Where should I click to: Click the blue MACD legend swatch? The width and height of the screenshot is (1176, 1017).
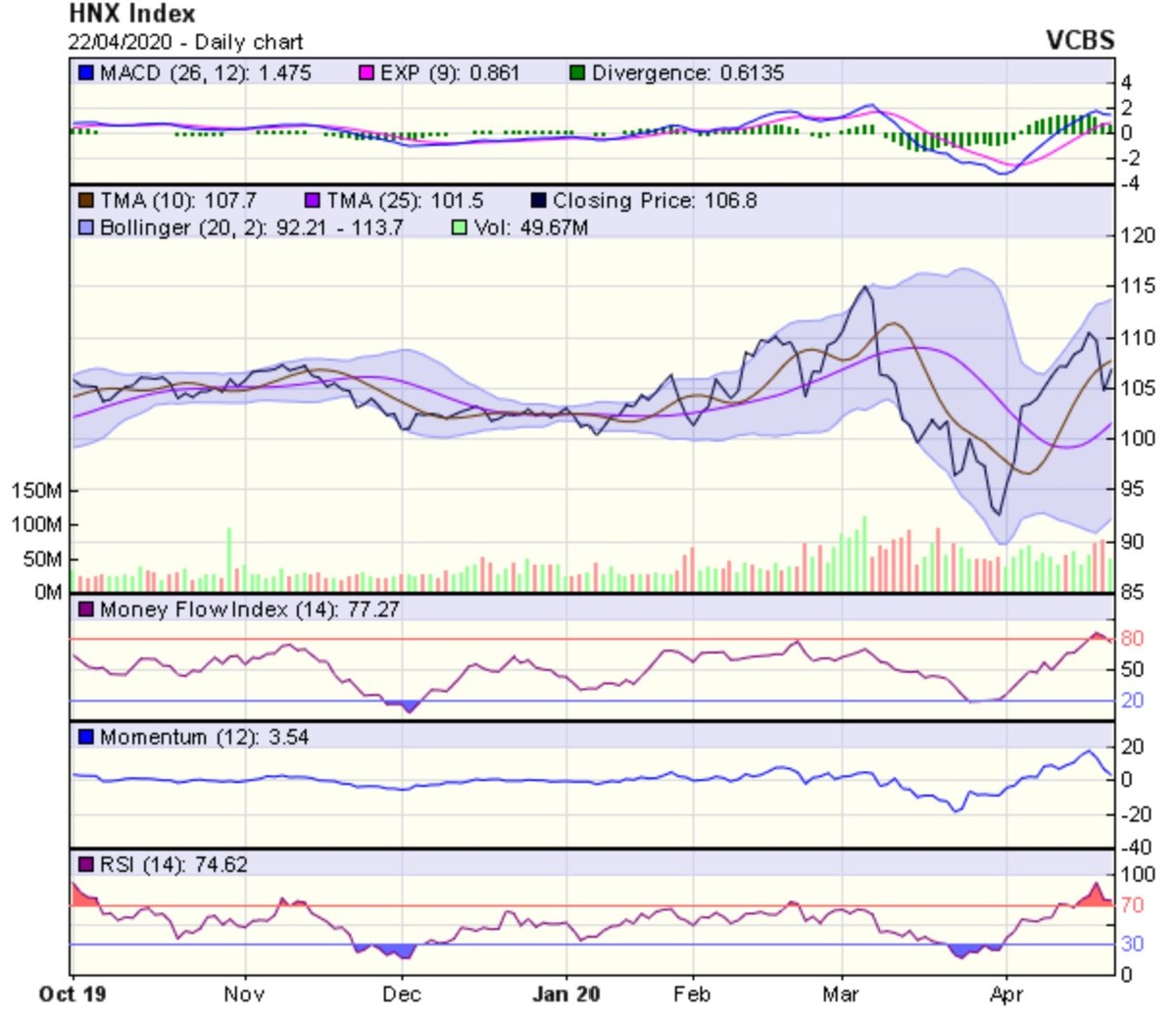pyautogui.click(x=86, y=73)
